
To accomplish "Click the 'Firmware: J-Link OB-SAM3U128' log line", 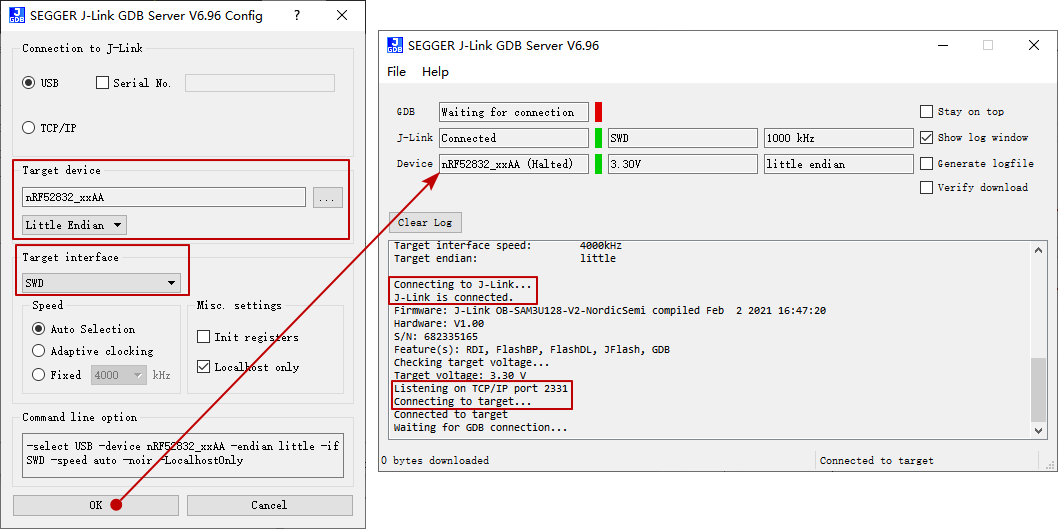I will coord(610,310).
